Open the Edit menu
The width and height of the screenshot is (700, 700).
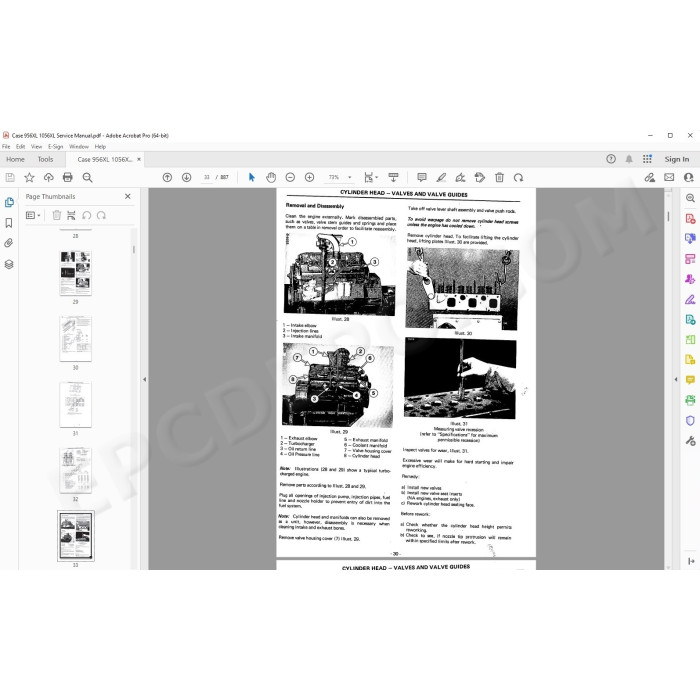pyautogui.click(x=21, y=146)
